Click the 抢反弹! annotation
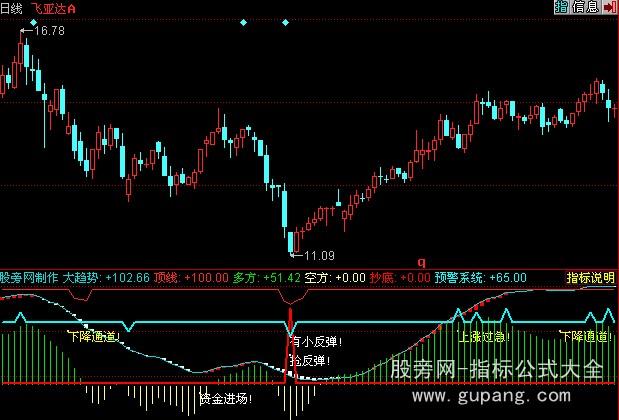Image resolution: width=619 pixels, height=420 pixels. pos(310,360)
